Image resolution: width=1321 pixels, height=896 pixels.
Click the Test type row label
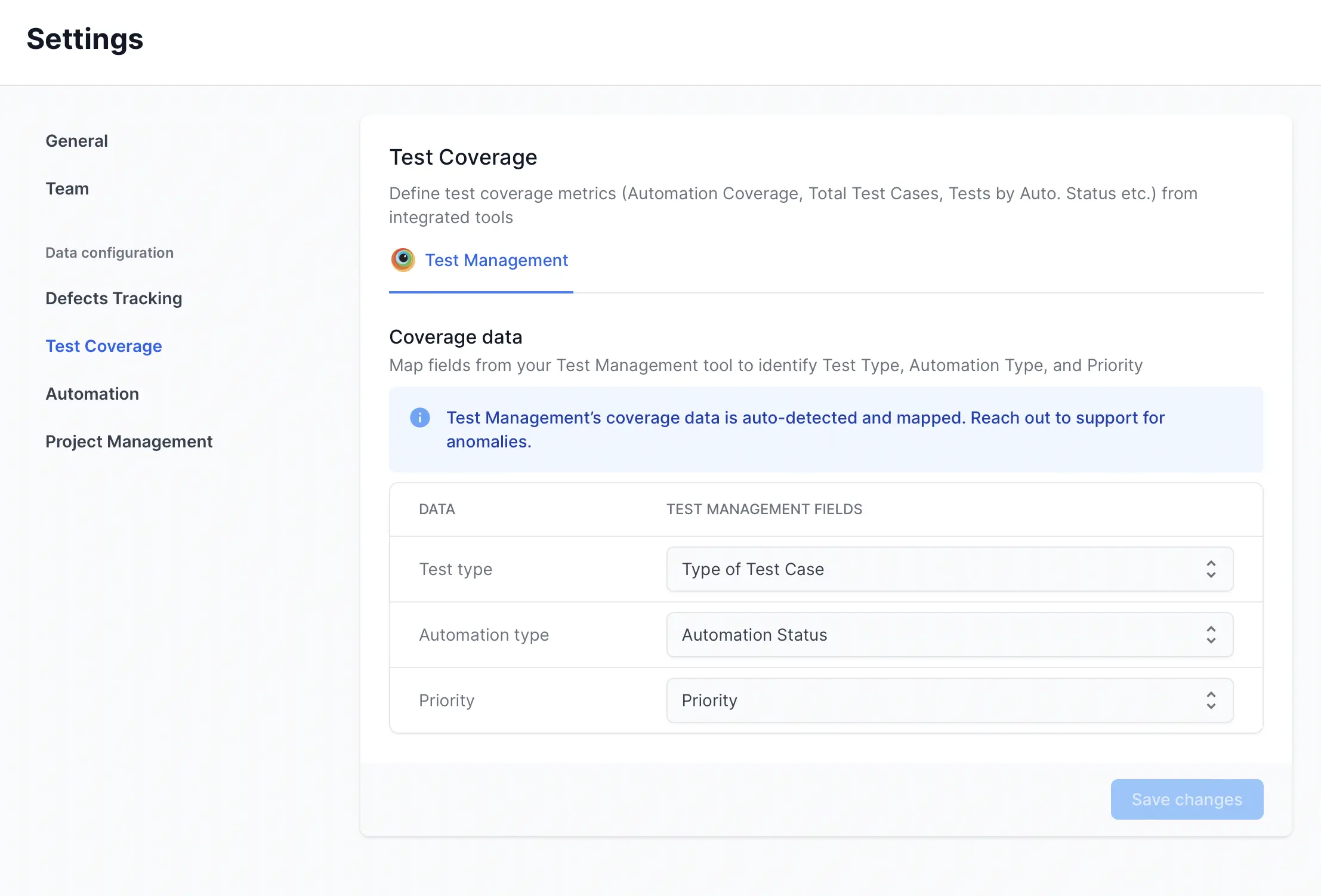[455, 569]
